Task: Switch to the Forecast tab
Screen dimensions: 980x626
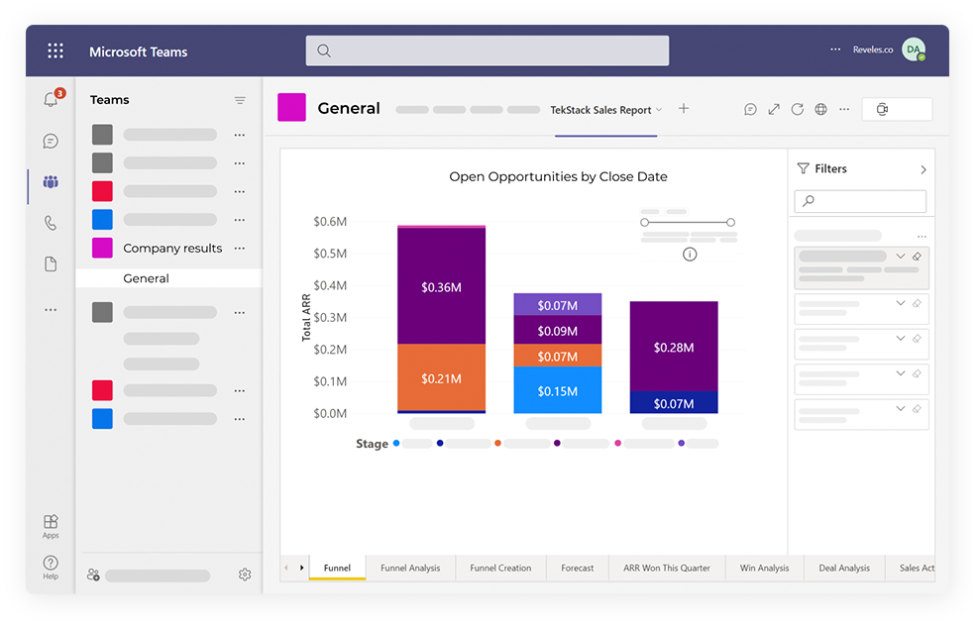Action: (577, 567)
